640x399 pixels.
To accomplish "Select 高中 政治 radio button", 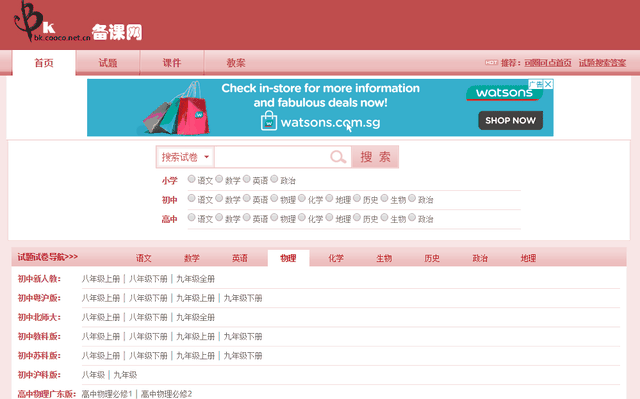I will coord(412,217).
